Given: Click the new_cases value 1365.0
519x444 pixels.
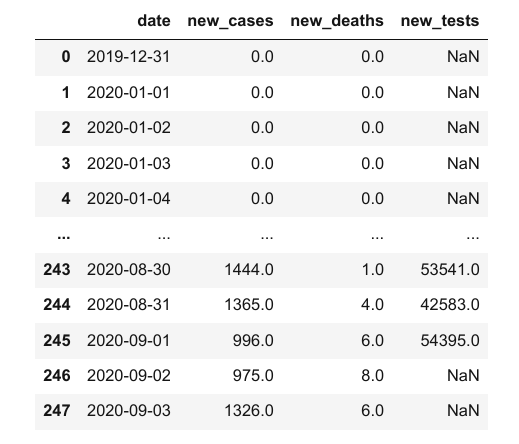Looking at the screenshot, I should (x=249, y=305).
